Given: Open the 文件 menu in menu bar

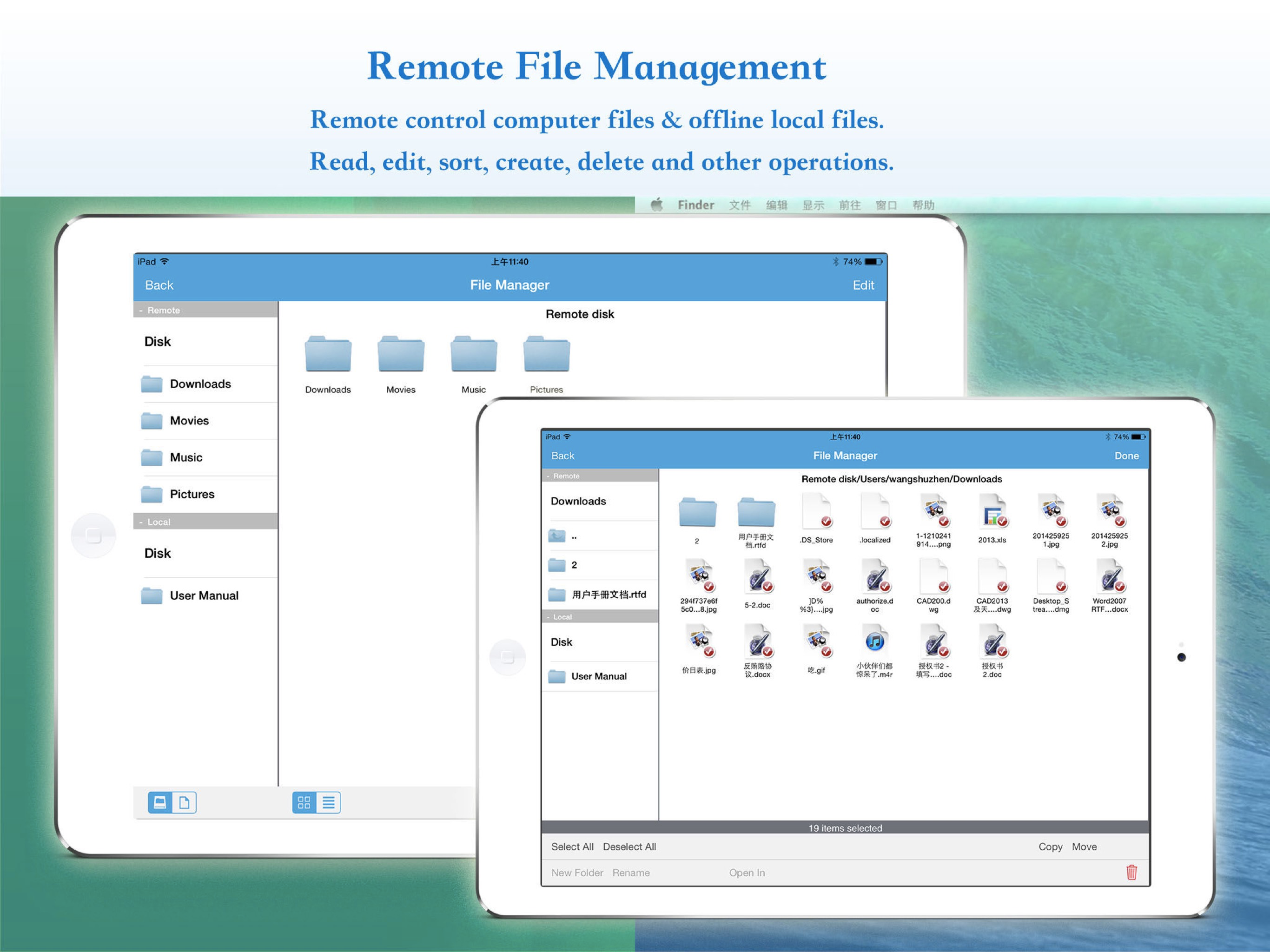Looking at the screenshot, I should [x=740, y=205].
